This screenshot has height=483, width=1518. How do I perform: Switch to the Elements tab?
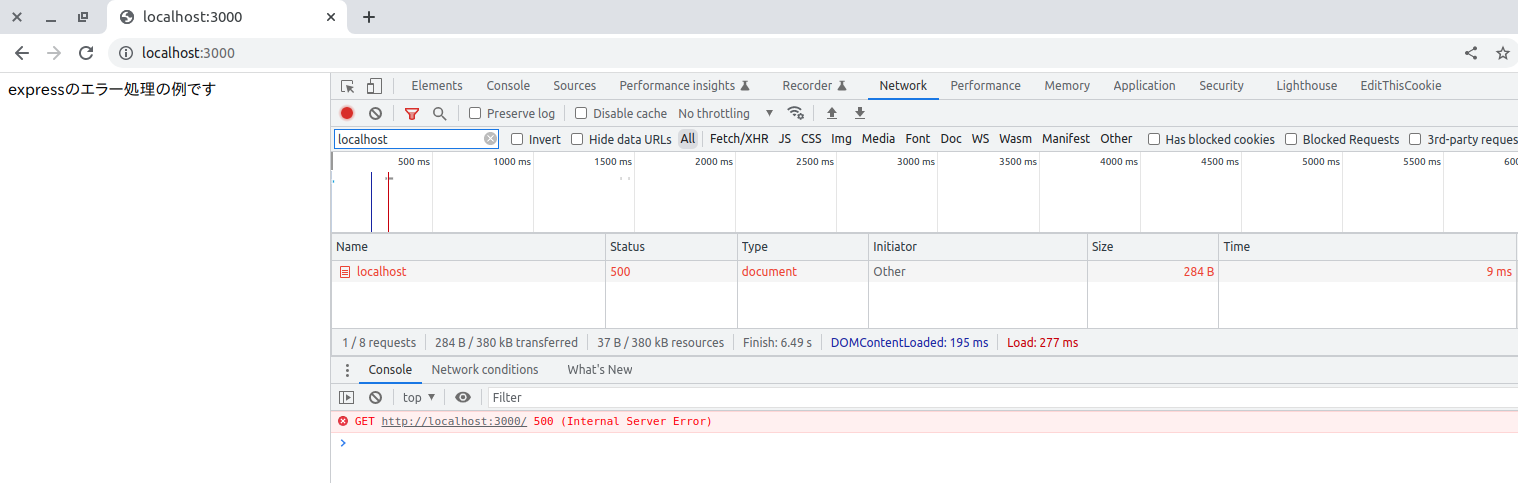(437, 86)
